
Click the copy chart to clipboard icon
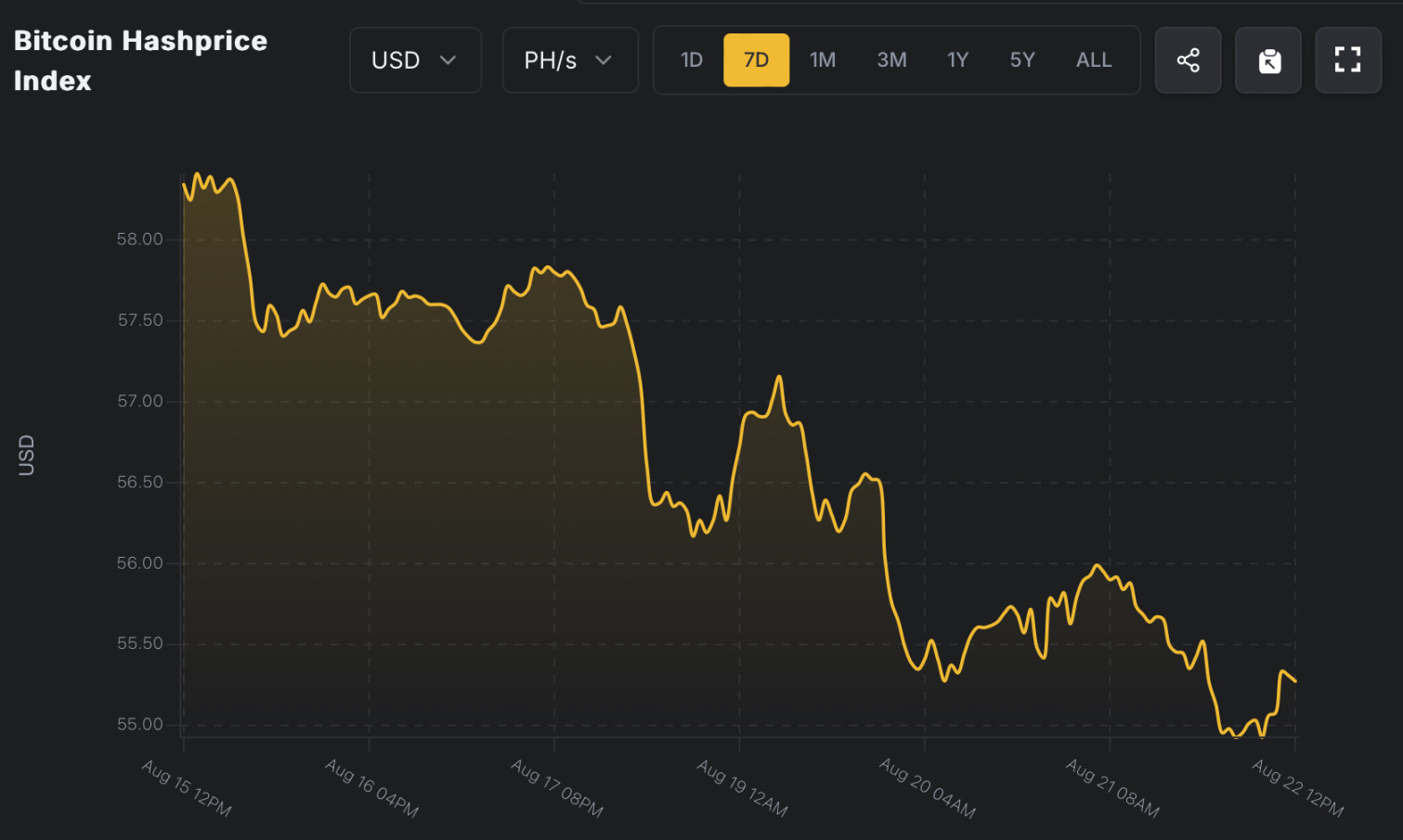coord(1268,60)
